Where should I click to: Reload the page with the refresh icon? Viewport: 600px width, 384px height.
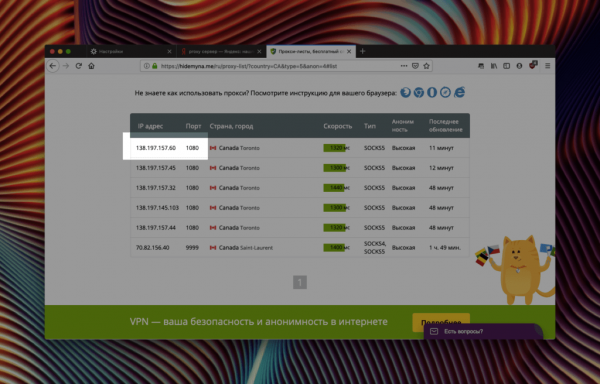(x=78, y=66)
